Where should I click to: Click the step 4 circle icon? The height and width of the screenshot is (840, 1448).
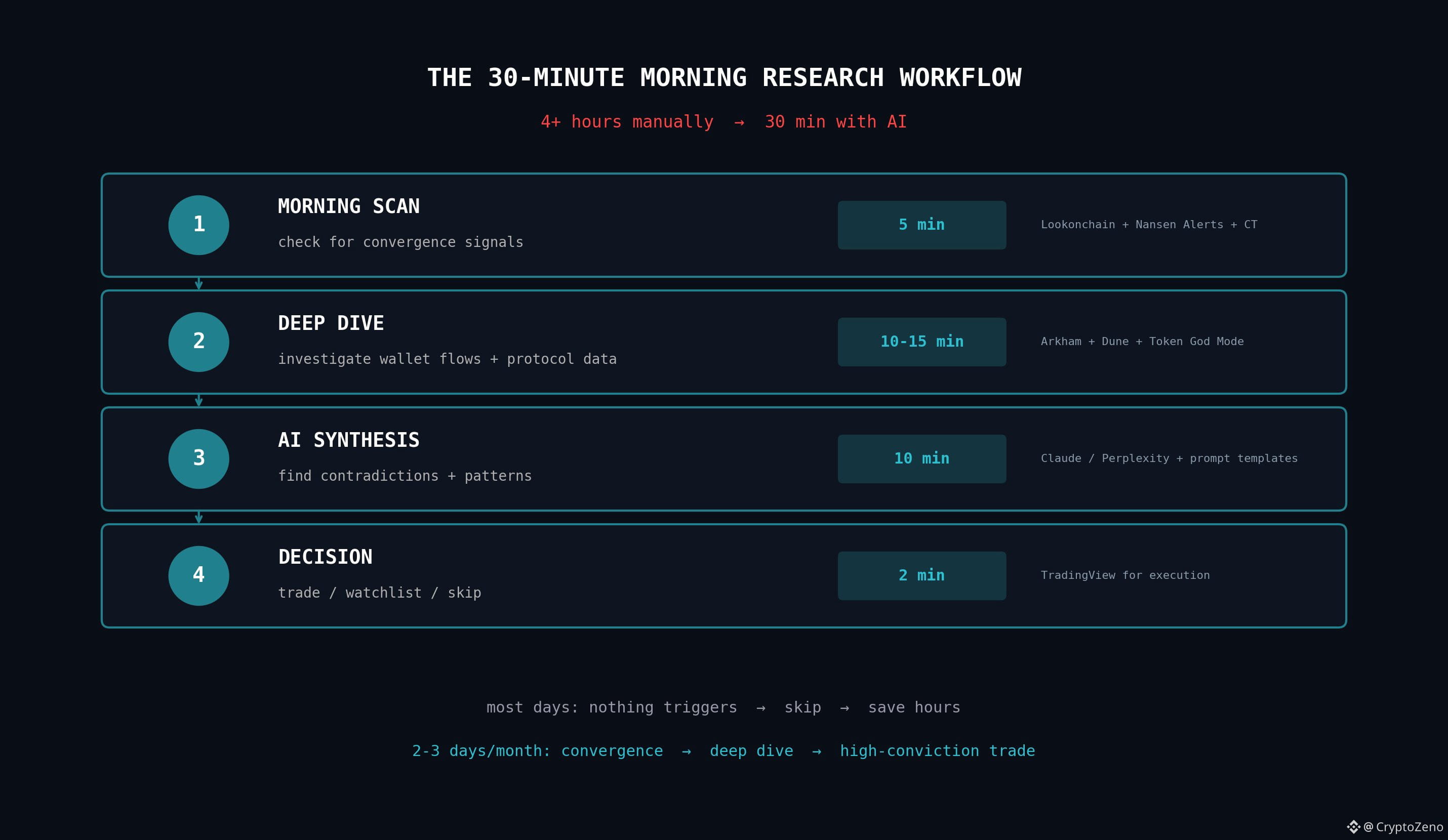(198, 575)
